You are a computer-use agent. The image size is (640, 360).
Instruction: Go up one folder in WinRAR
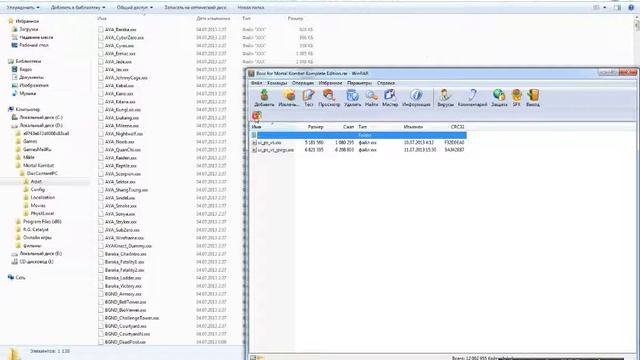point(256,116)
